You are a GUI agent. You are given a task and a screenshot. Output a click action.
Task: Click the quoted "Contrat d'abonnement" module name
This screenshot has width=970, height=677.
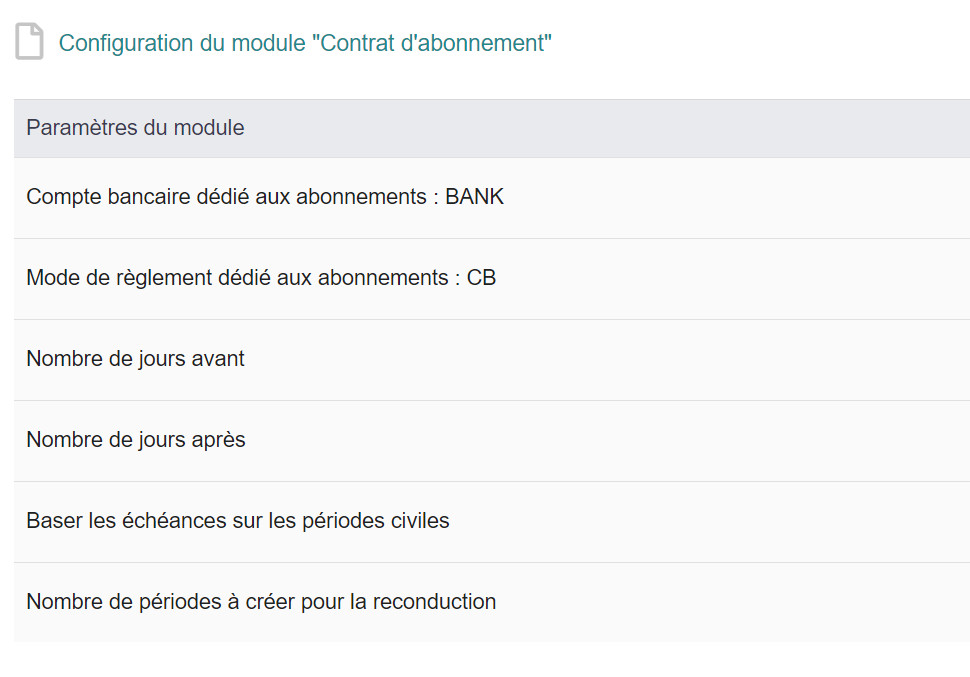(x=436, y=43)
